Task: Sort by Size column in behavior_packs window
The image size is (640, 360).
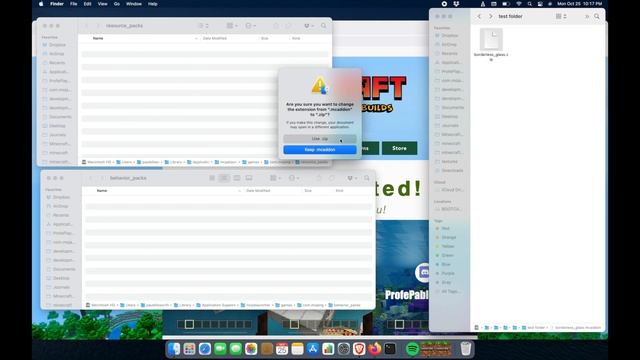Action: (308, 191)
